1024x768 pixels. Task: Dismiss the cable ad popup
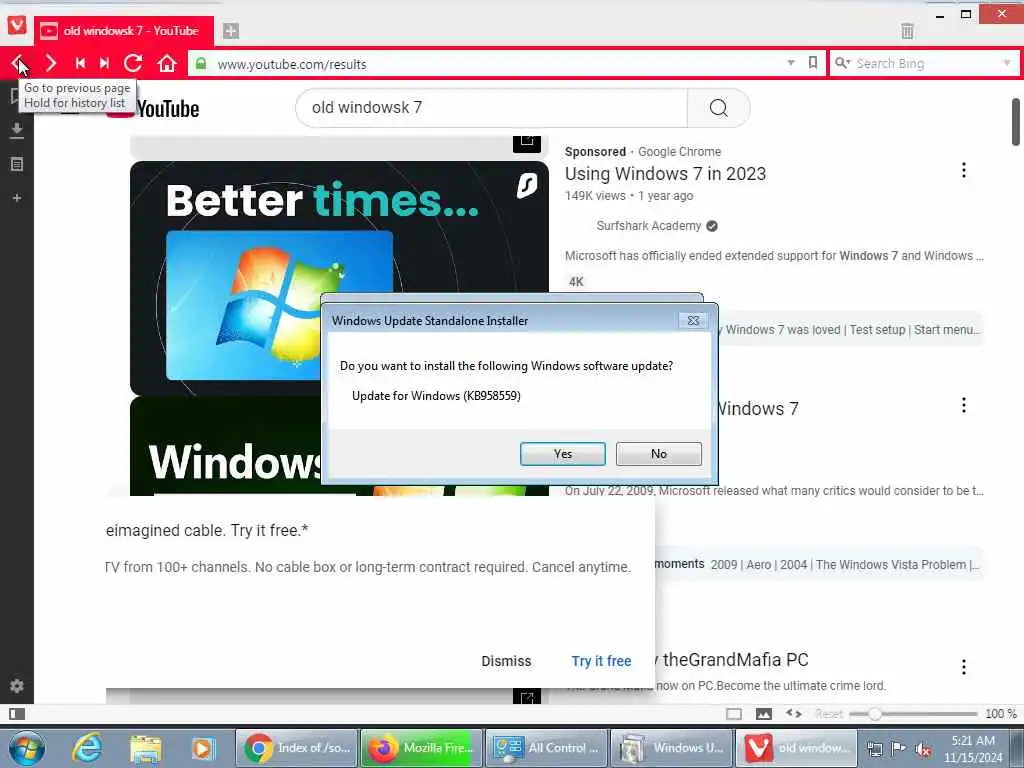coord(506,661)
